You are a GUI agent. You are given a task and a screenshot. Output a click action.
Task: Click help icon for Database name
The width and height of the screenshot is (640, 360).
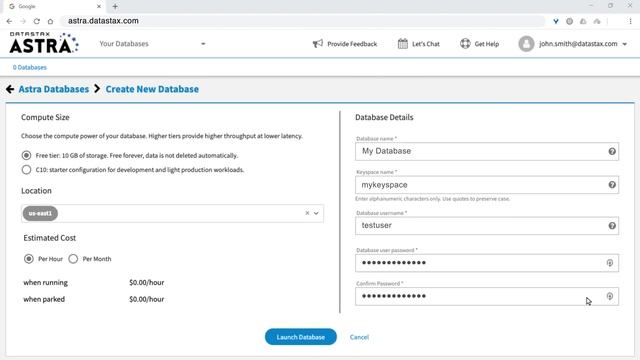[x=612, y=151]
